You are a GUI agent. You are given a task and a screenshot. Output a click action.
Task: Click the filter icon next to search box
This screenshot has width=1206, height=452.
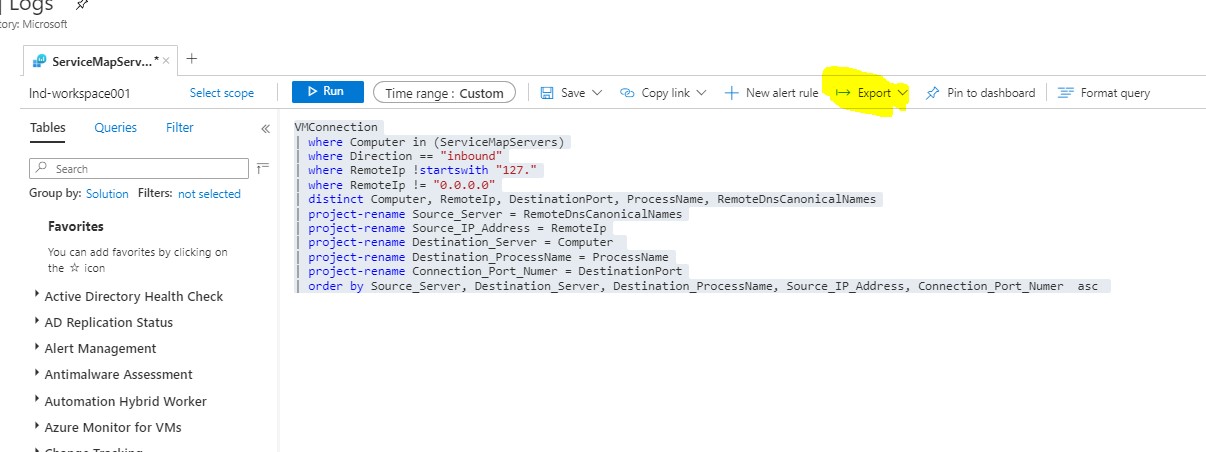[263, 168]
